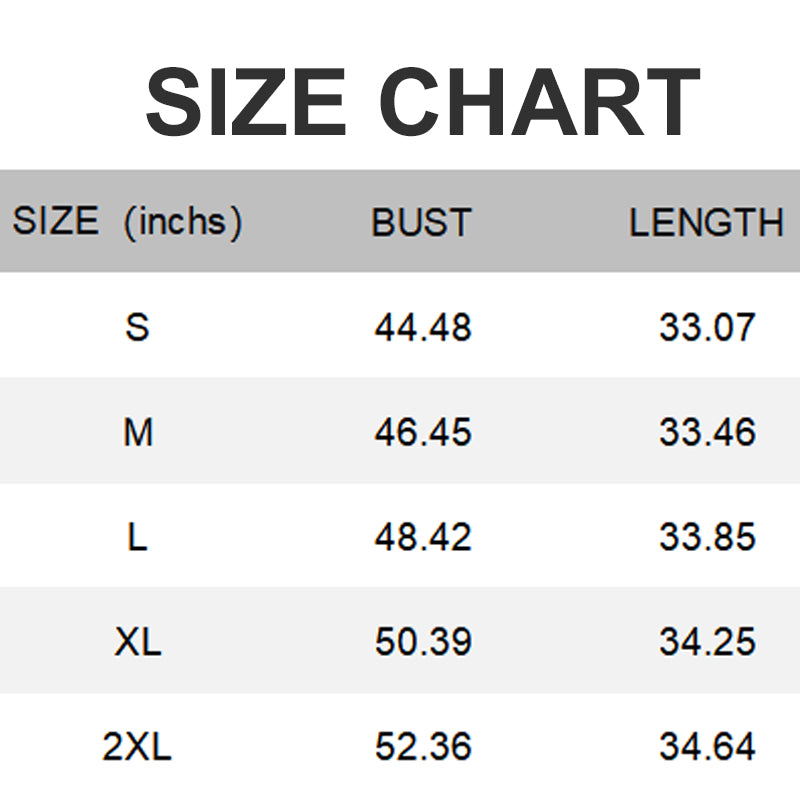
Task: Click the length value 34.25
Action: pos(707,641)
